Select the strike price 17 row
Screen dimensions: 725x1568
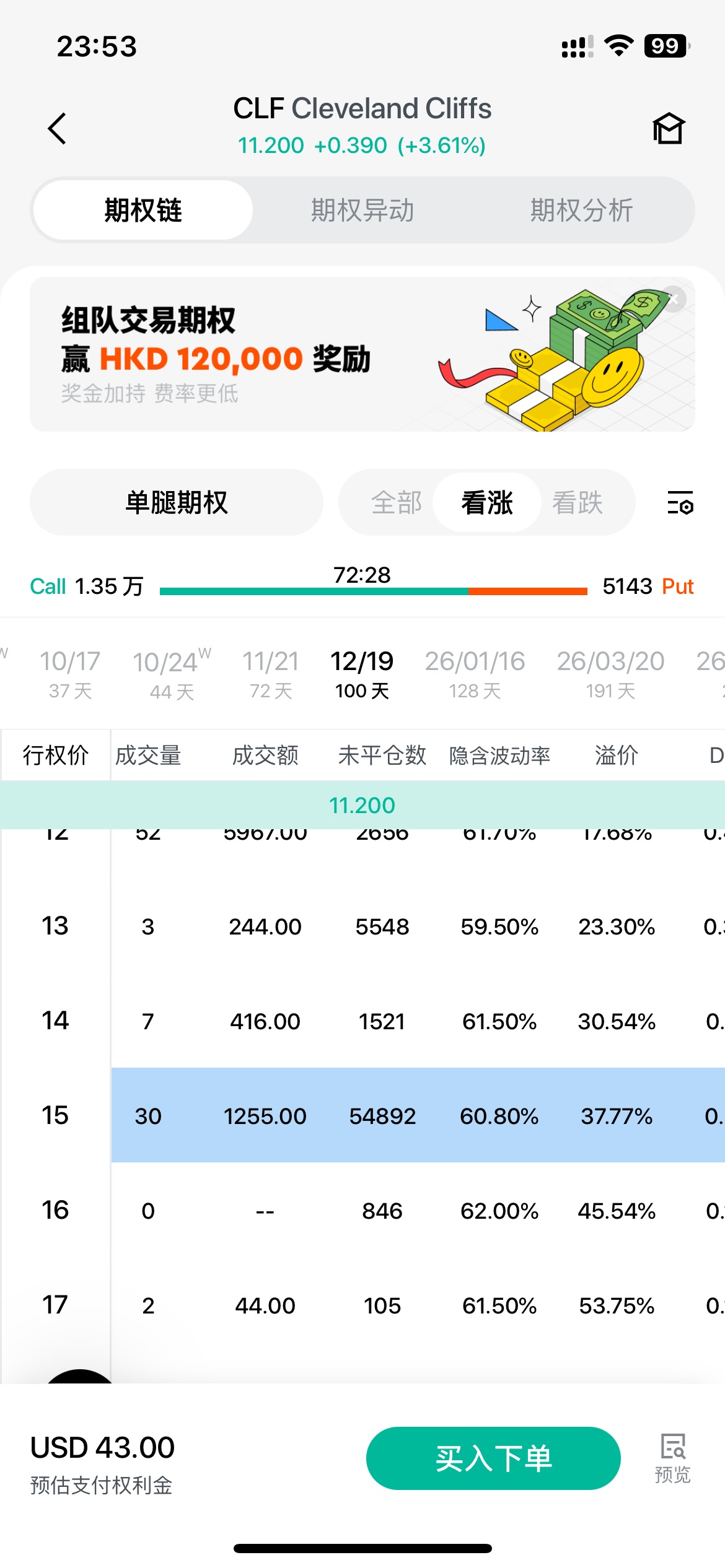pos(362,1305)
